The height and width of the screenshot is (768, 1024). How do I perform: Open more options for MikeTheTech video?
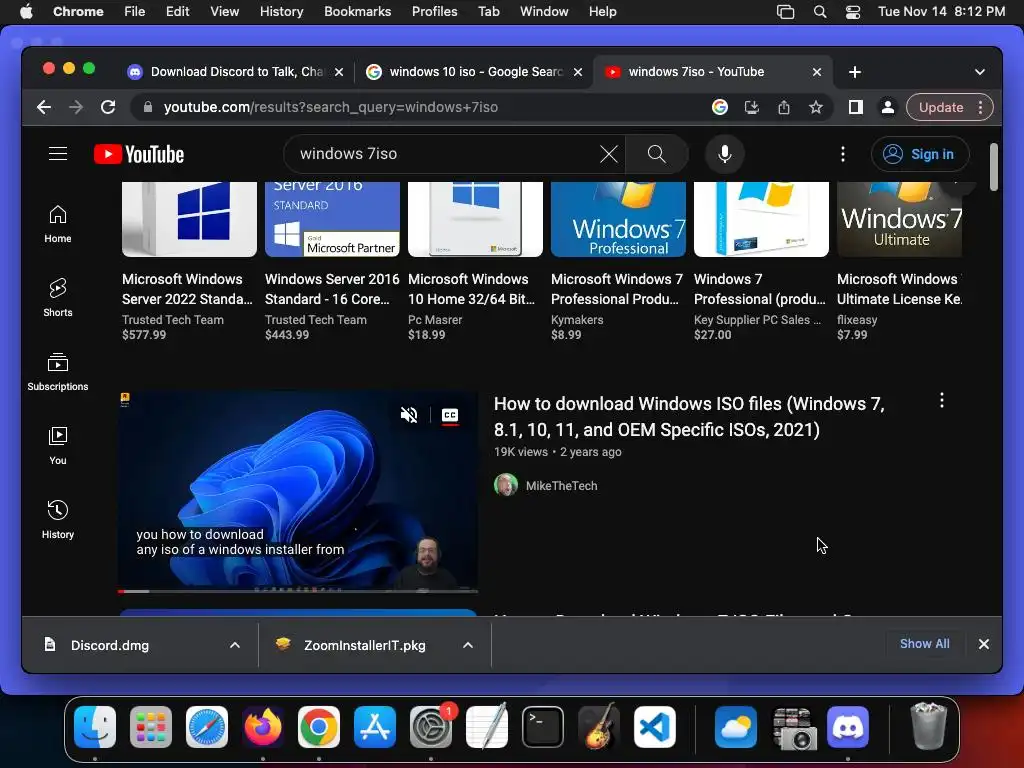pos(942,400)
